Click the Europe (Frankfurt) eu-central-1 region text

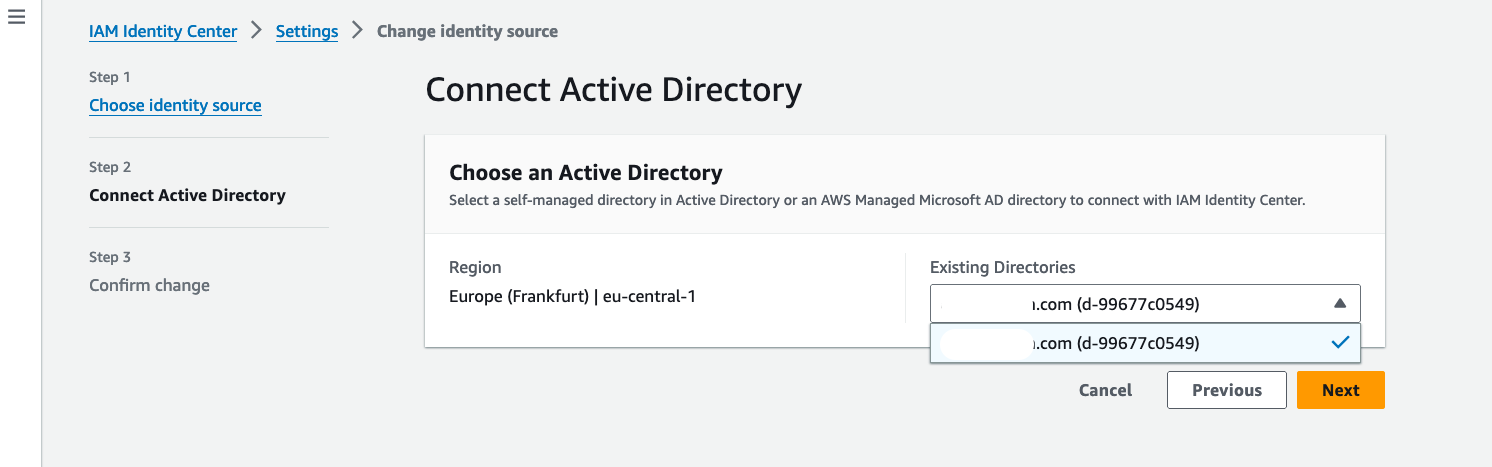pyautogui.click(x=572, y=296)
